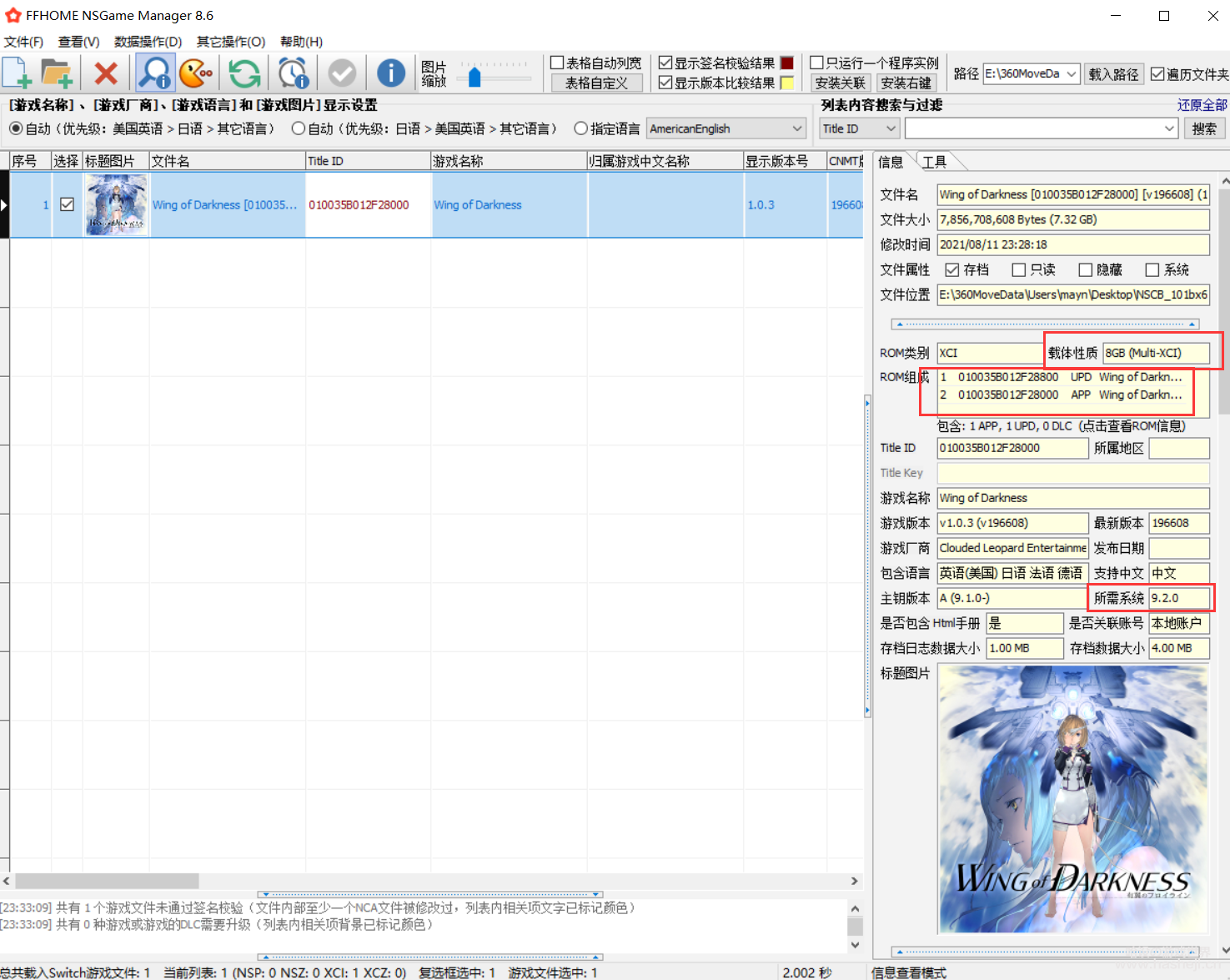Click the log panel top collapse bar
Viewport: 1230px width, 980px height.
pos(430,894)
